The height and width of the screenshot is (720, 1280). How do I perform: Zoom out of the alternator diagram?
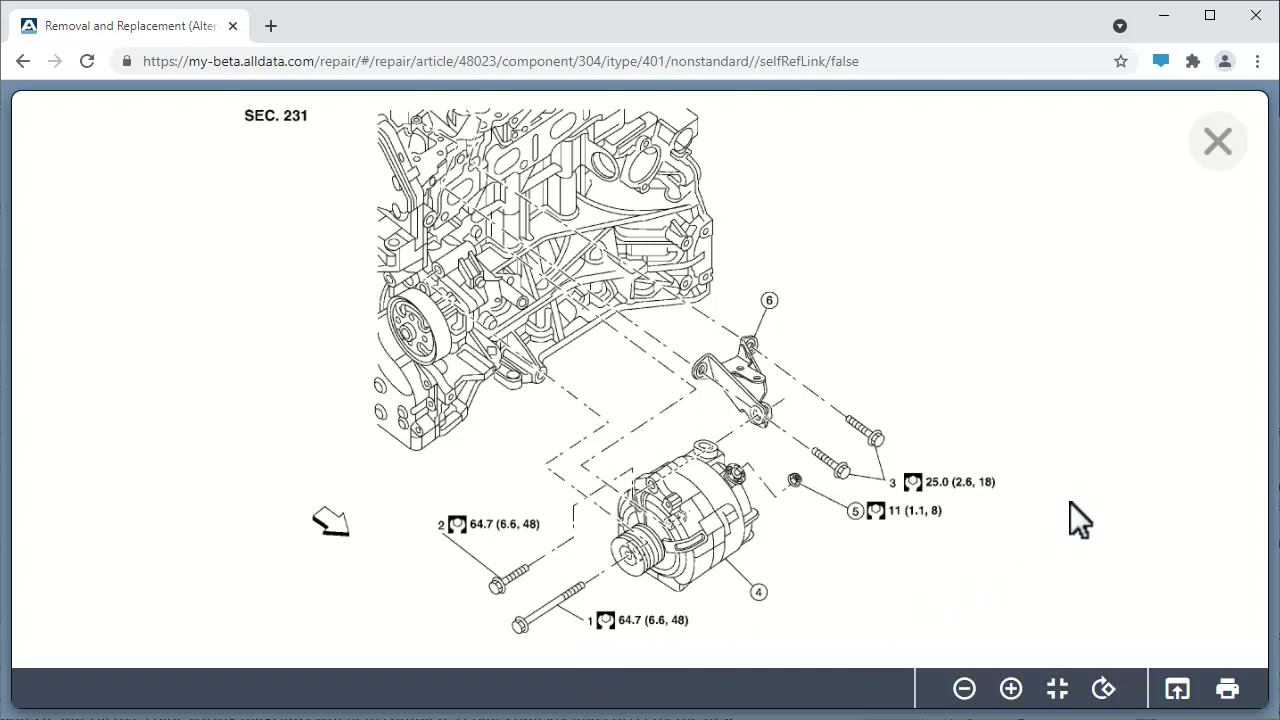[964, 689]
